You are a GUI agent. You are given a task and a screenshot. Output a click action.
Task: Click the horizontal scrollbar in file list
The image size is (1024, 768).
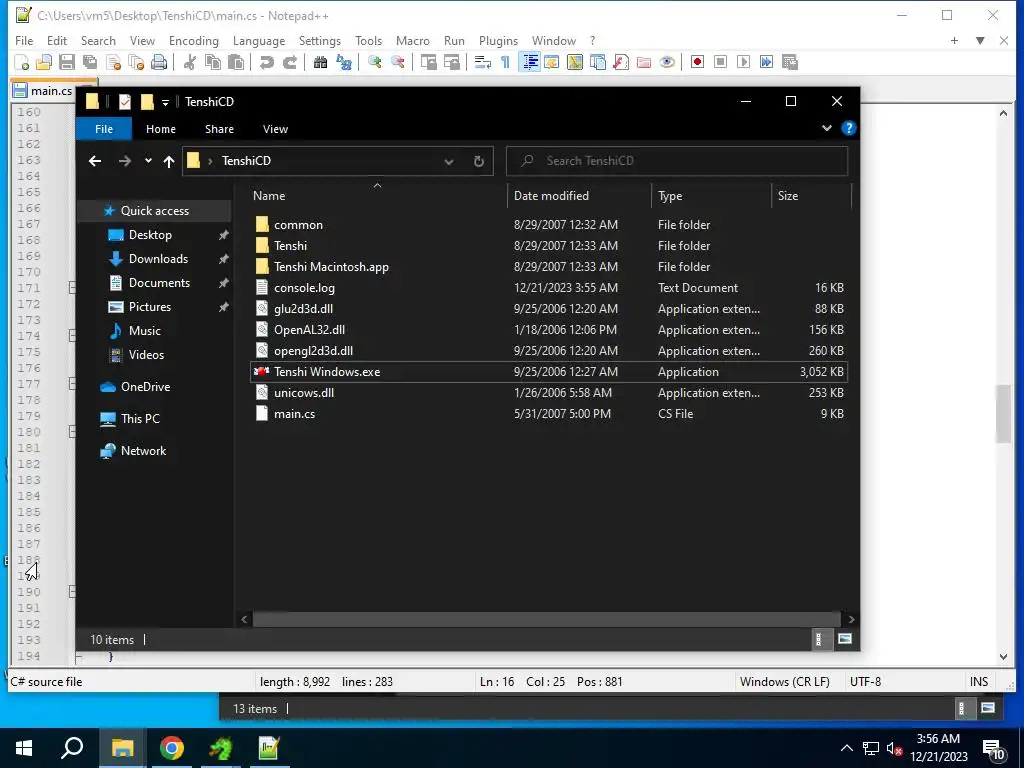[x=547, y=619]
